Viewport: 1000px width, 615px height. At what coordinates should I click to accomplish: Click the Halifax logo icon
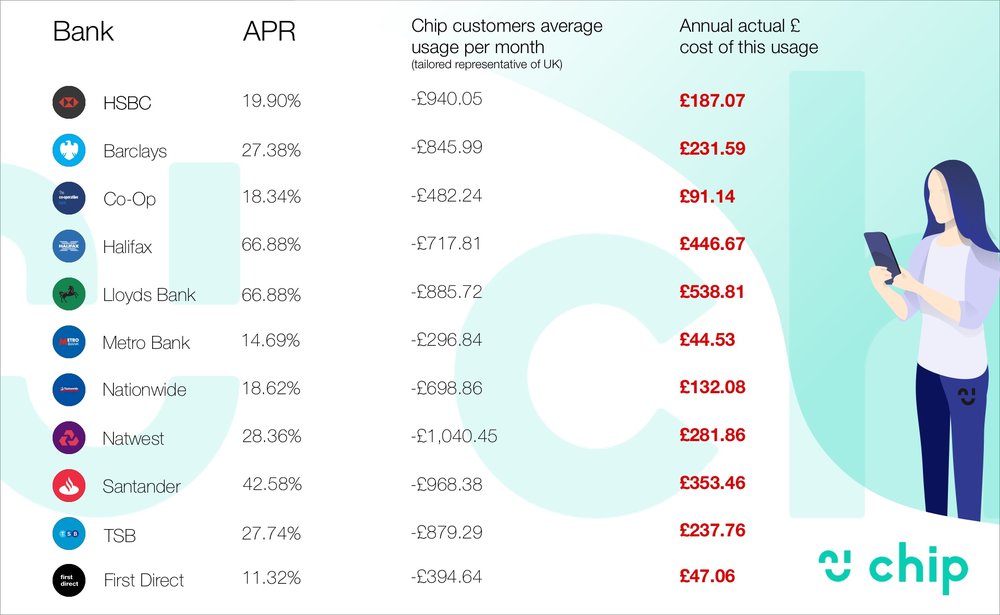pos(69,246)
